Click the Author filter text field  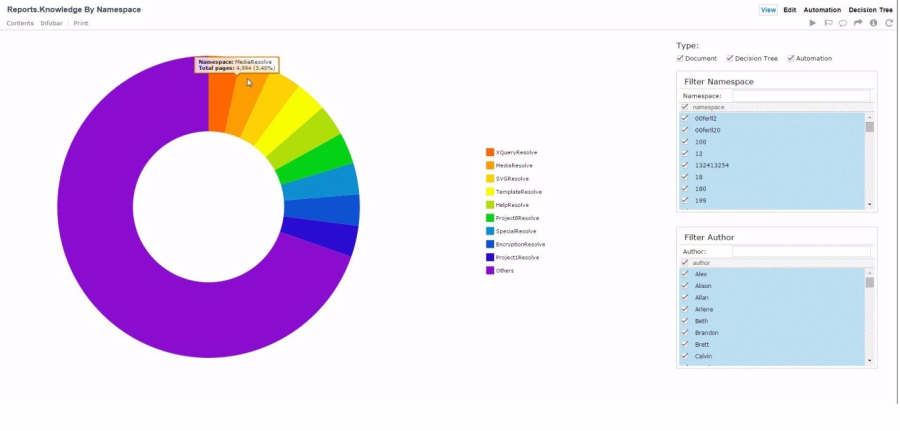[800, 251]
